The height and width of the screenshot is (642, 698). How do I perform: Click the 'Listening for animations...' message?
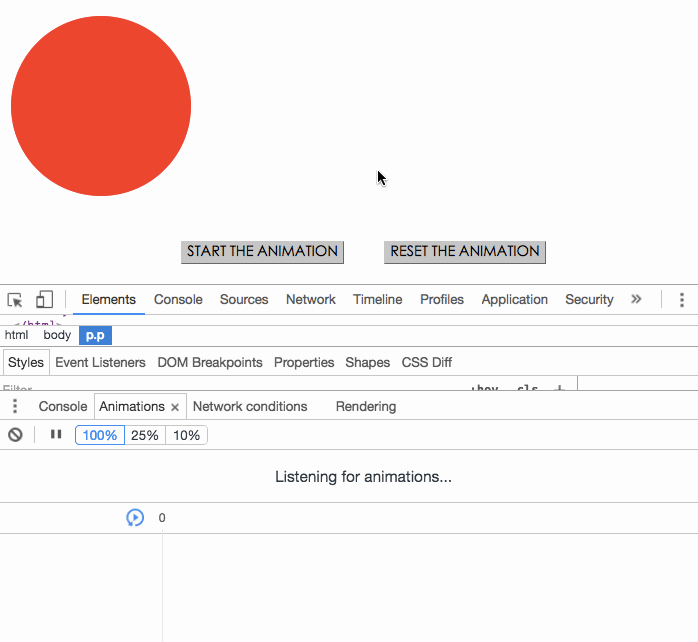(363, 477)
